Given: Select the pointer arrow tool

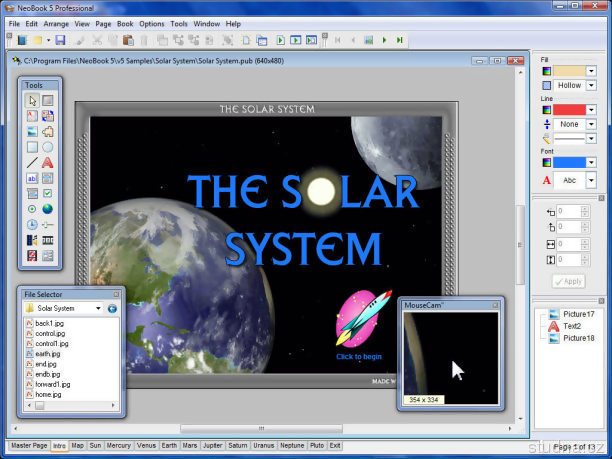Looking at the screenshot, I should (x=33, y=100).
